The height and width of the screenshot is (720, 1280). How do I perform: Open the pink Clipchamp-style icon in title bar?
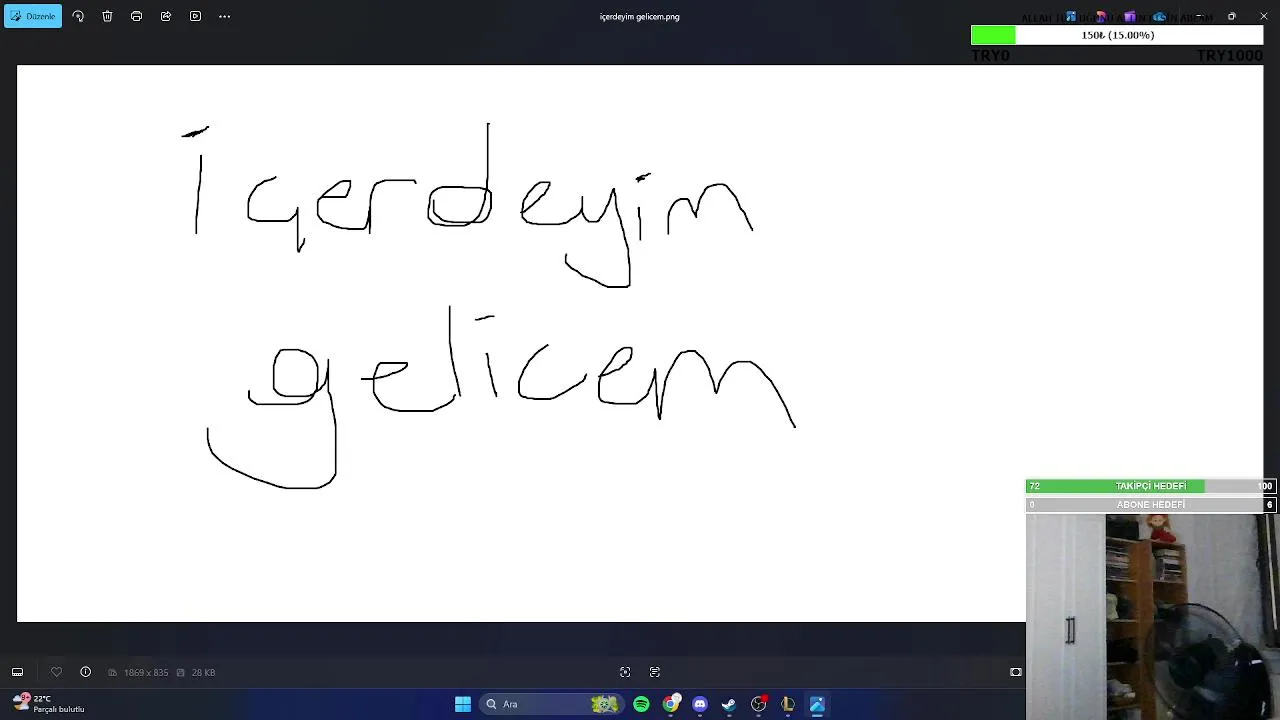pyautogui.click(x=1100, y=17)
